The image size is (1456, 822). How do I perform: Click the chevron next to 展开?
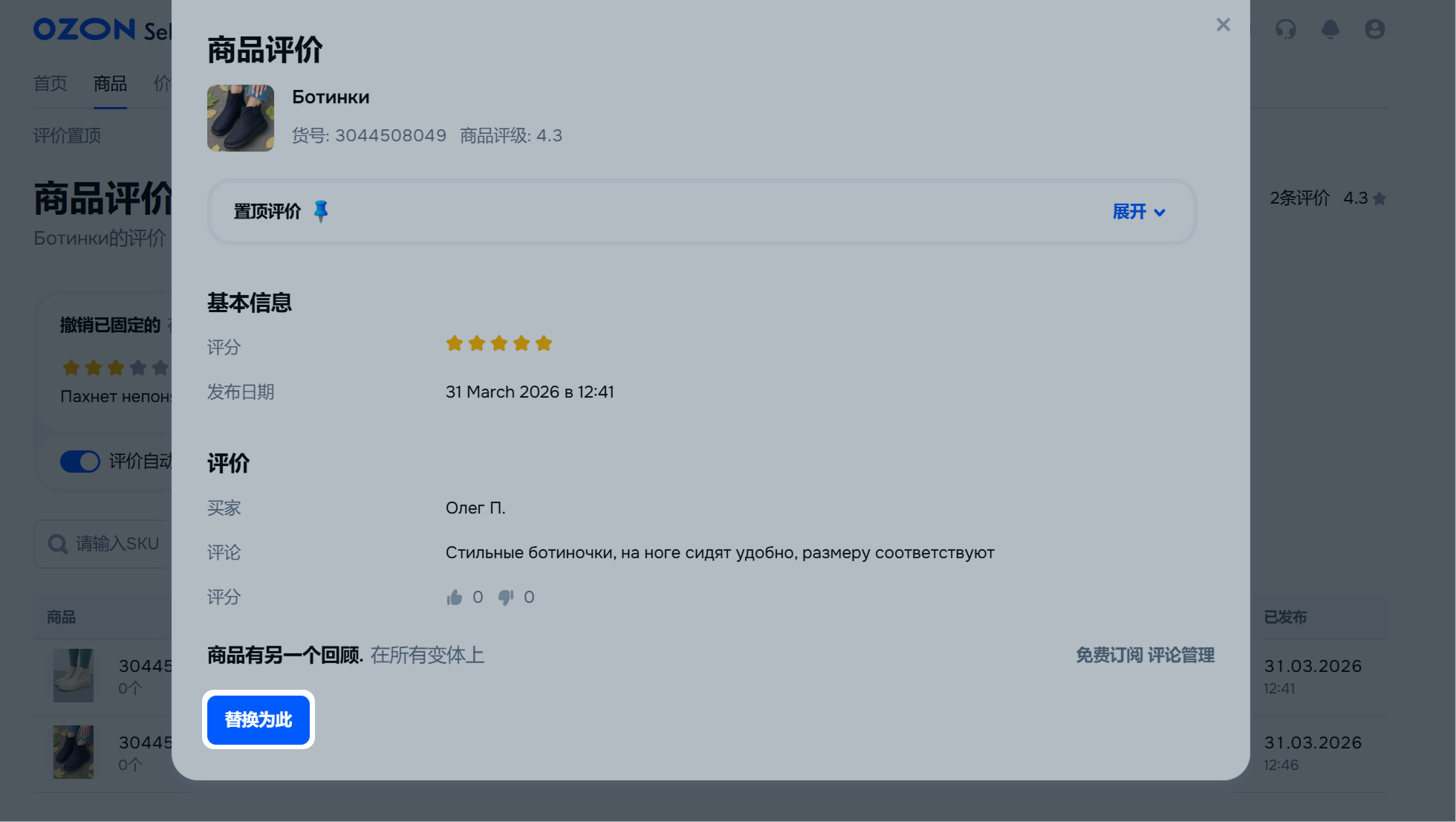pos(1159,213)
